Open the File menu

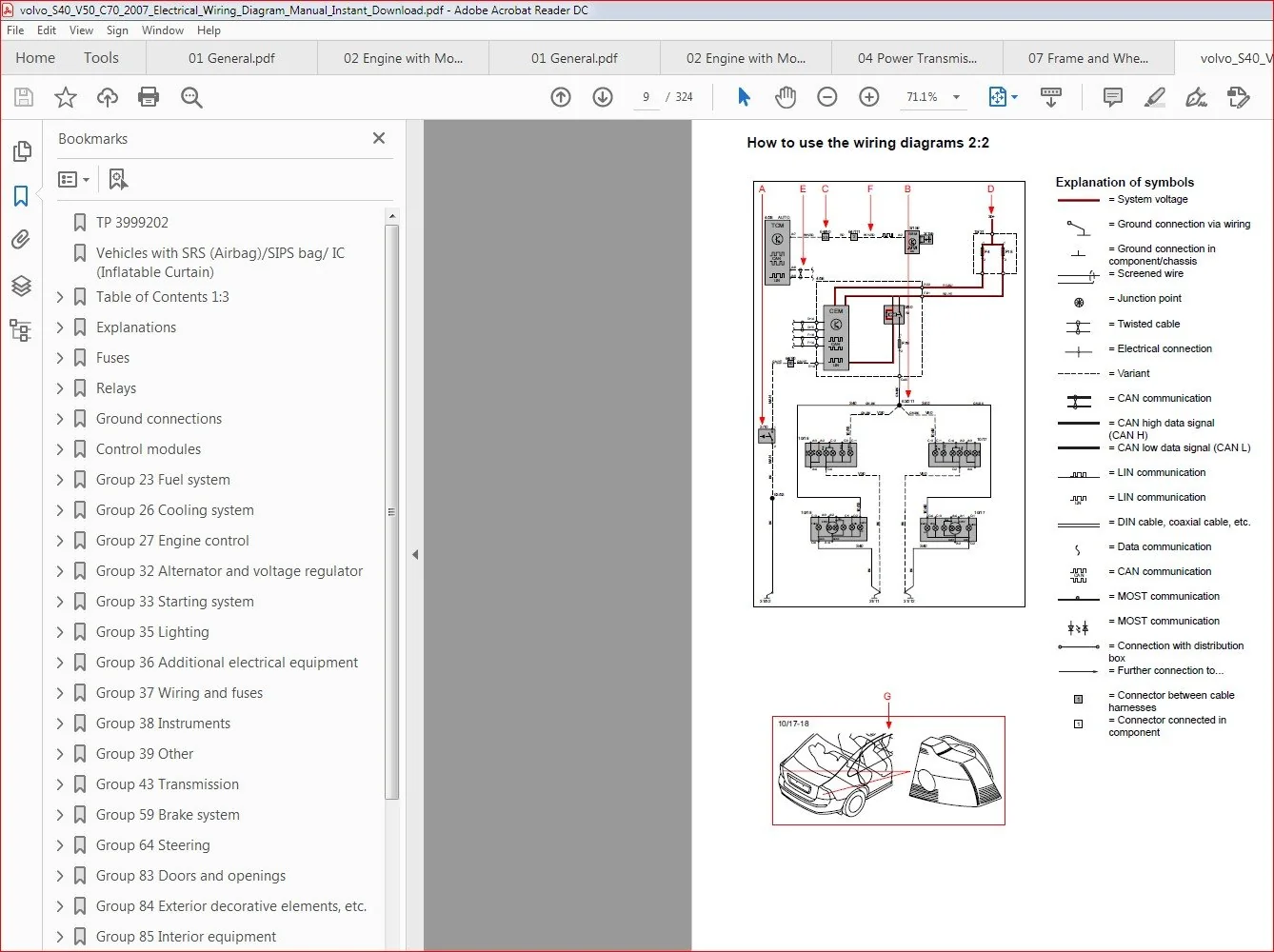click(15, 30)
